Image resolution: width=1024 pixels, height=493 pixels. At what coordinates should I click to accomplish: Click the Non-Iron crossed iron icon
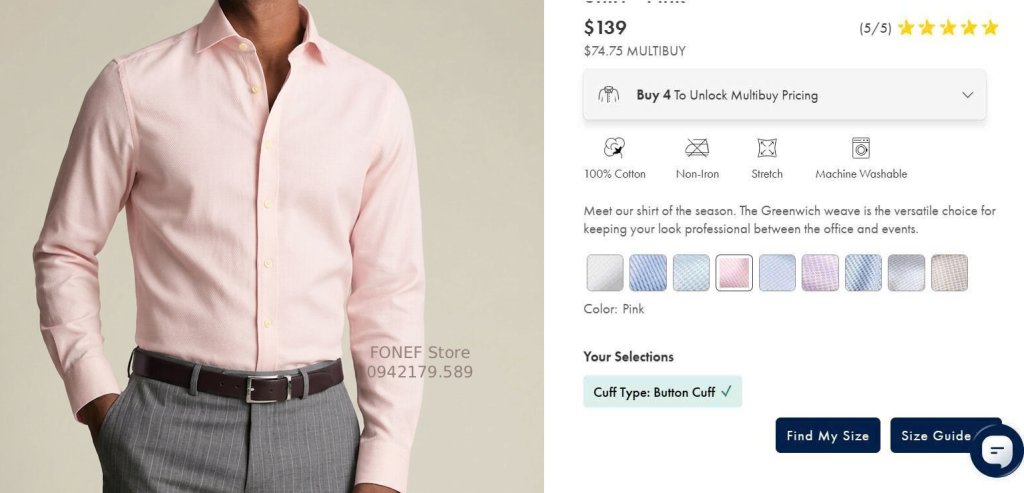coord(697,148)
